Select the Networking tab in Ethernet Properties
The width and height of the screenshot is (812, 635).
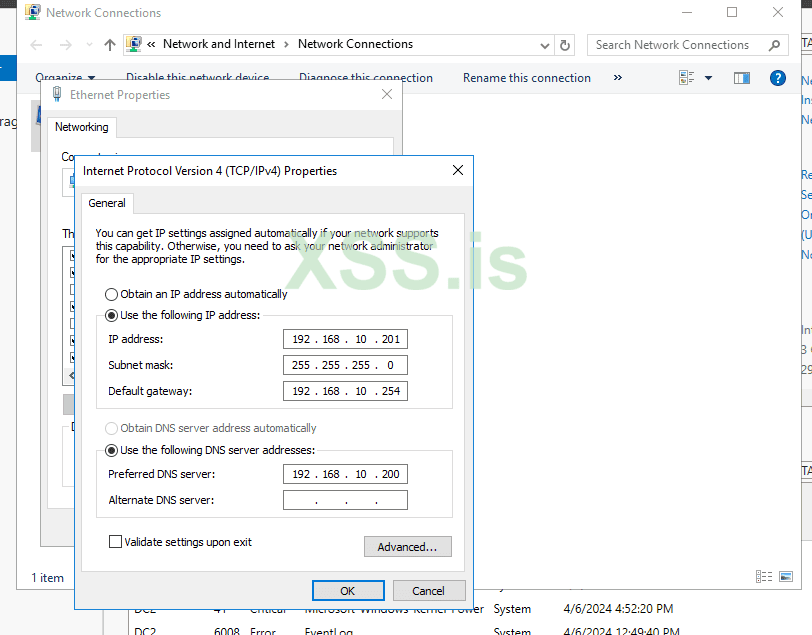click(x=82, y=127)
